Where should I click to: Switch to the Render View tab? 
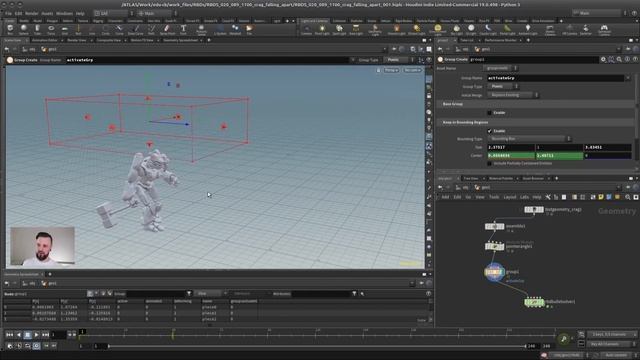(76, 40)
